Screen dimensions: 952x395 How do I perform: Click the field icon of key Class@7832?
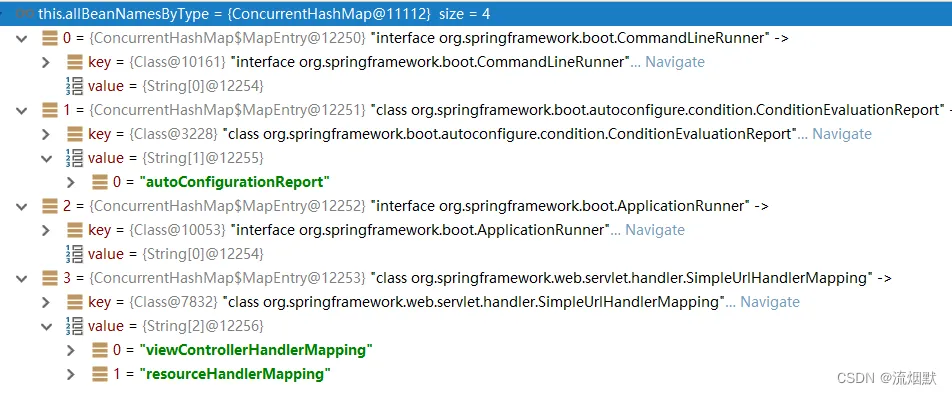(75, 302)
